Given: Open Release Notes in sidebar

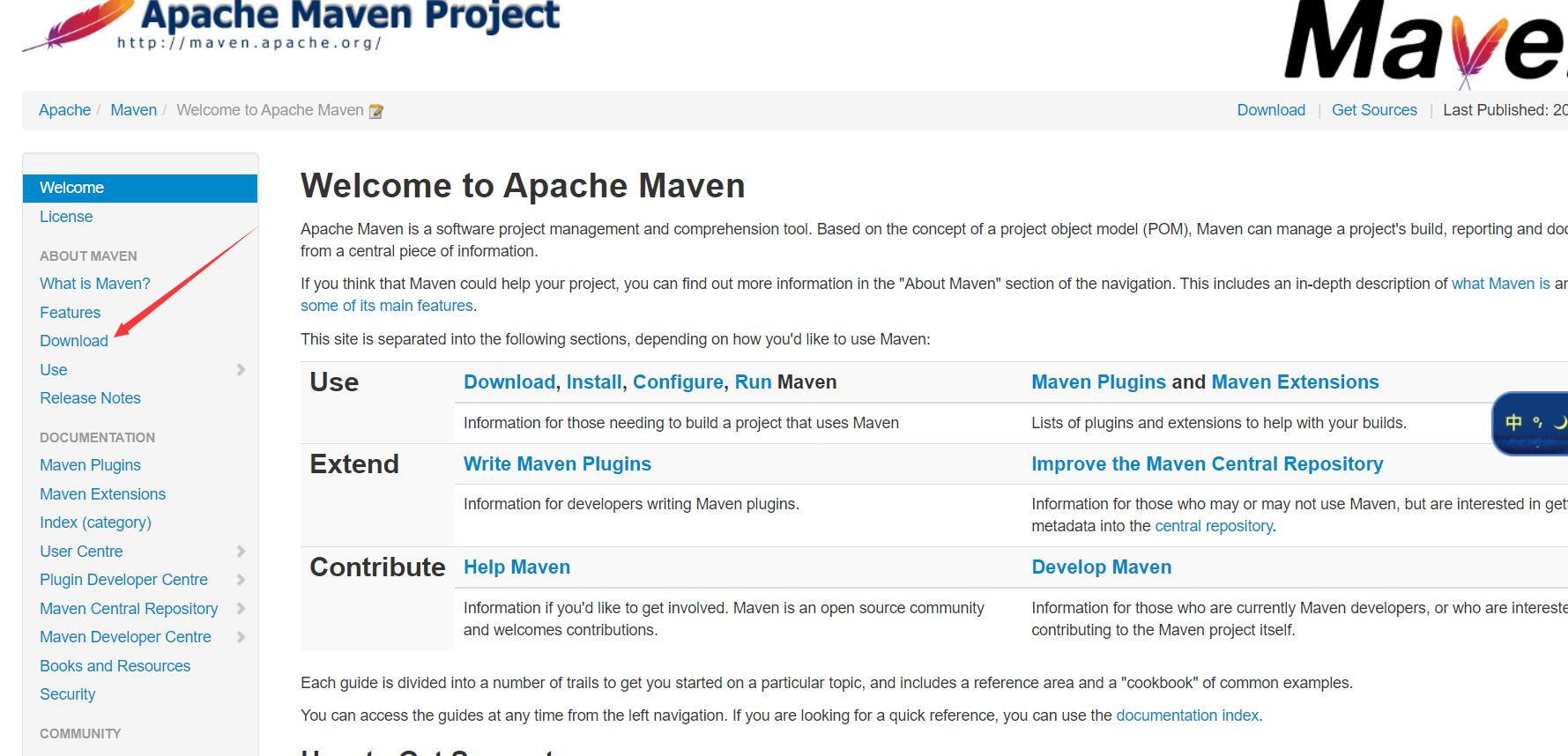Looking at the screenshot, I should click(x=91, y=398).
